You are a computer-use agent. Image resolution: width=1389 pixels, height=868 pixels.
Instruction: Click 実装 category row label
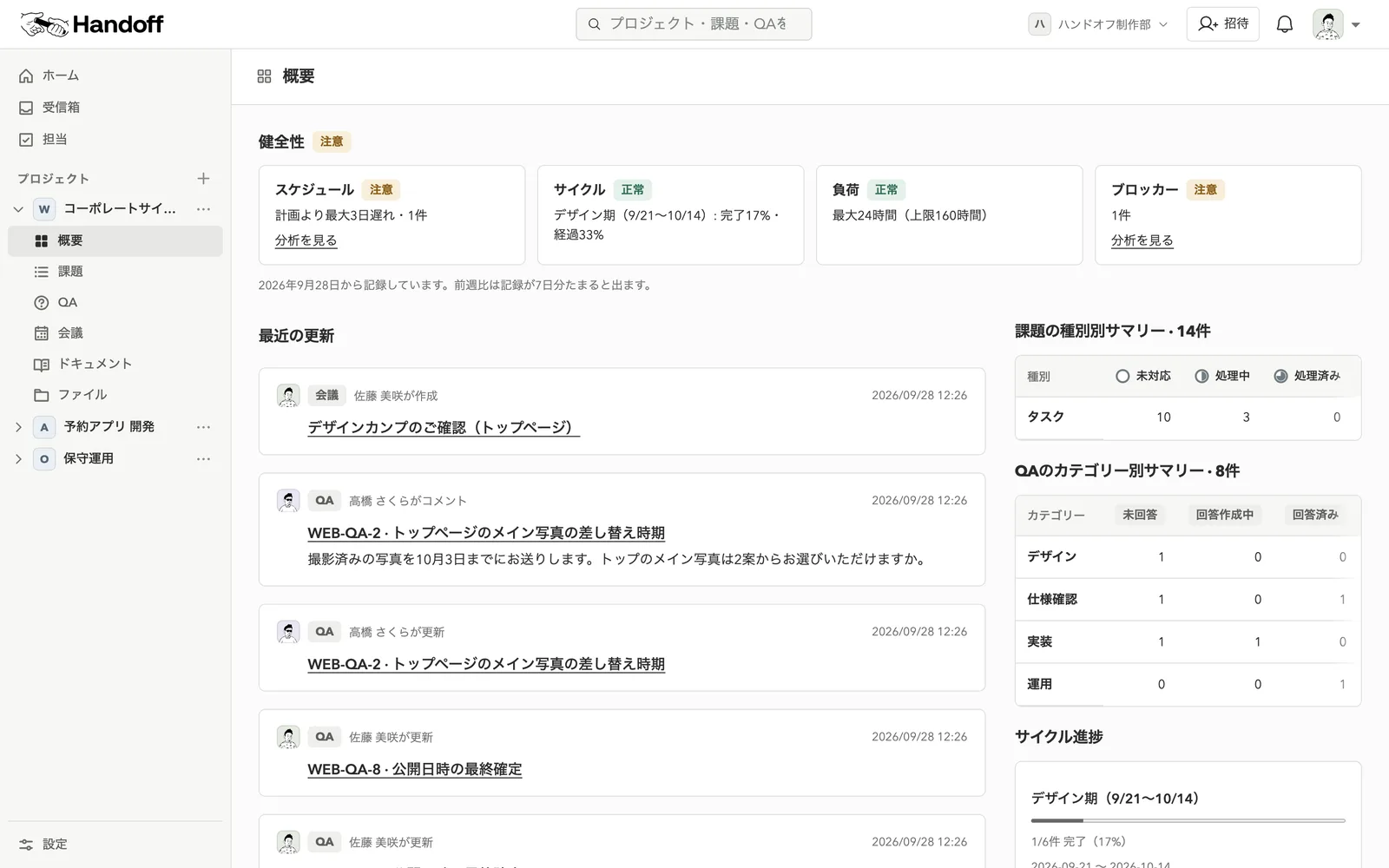pyautogui.click(x=1039, y=641)
